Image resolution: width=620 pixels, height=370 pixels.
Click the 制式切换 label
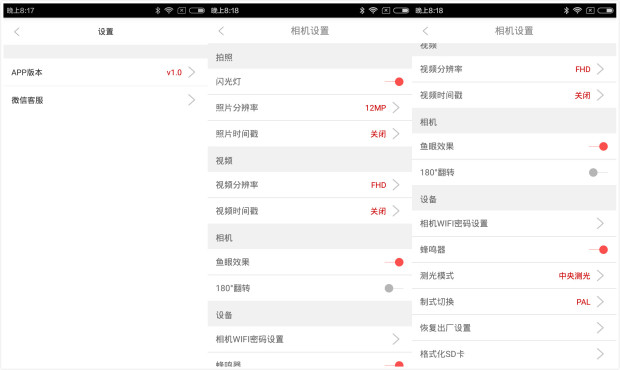click(x=437, y=302)
